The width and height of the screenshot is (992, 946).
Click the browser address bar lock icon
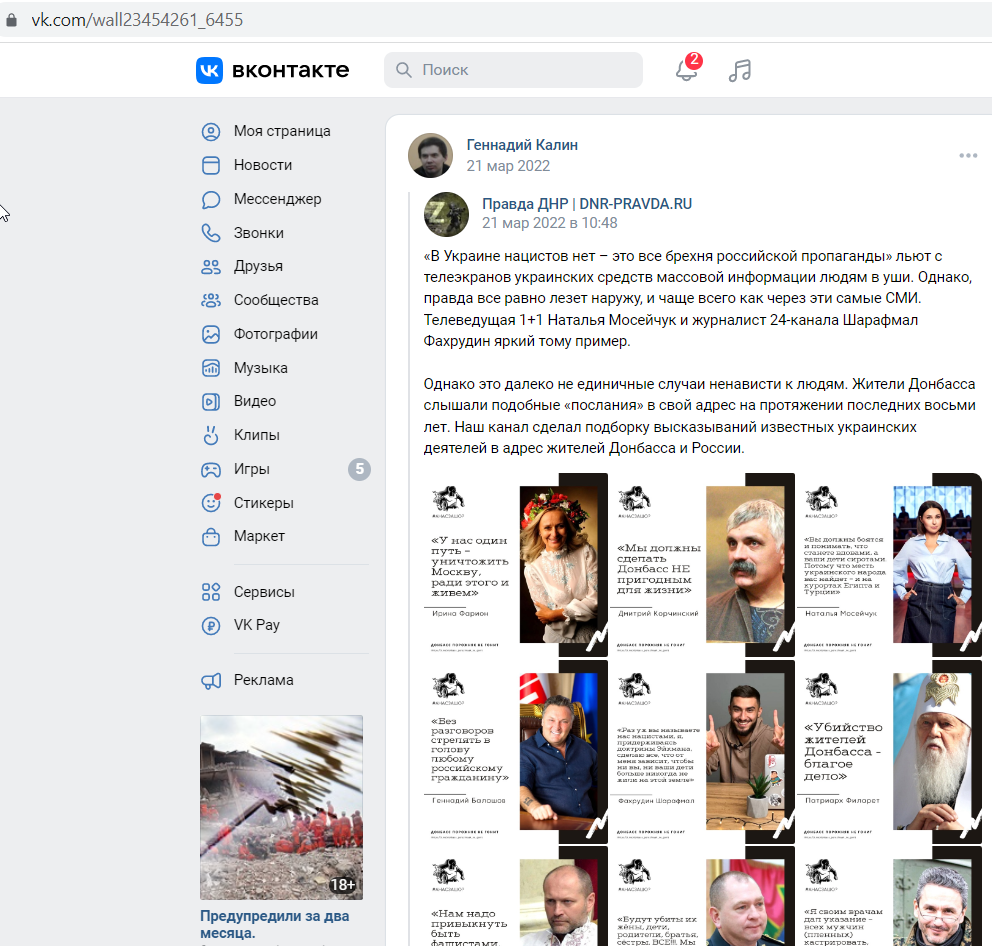[x=11, y=20]
